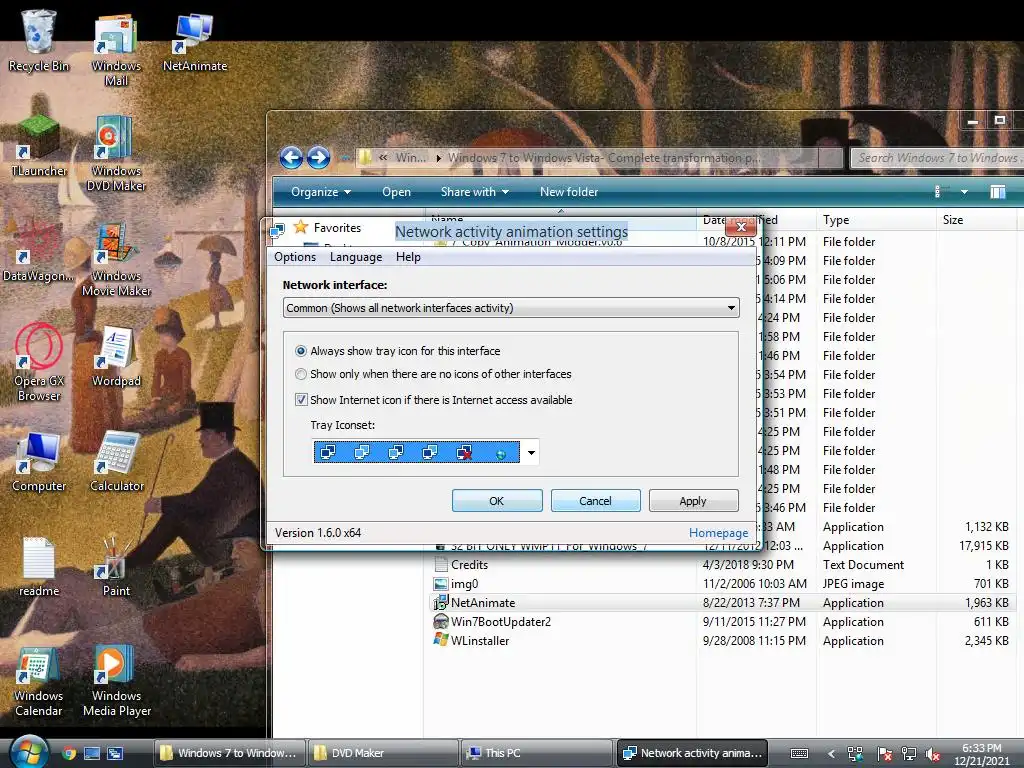This screenshot has width=1024, height=768.
Task: Select Always show tray icon radio
Action: coord(300,351)
